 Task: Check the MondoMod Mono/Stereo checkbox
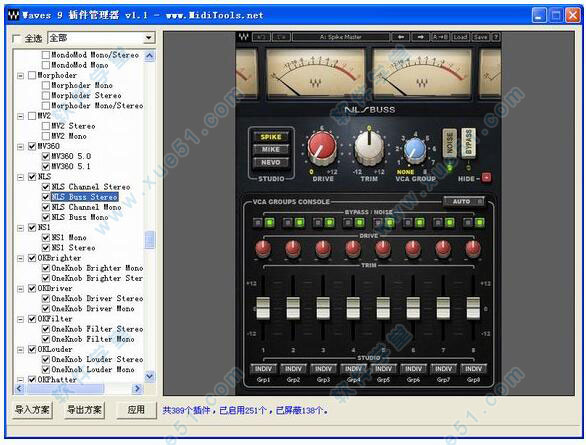pos(46,55)
